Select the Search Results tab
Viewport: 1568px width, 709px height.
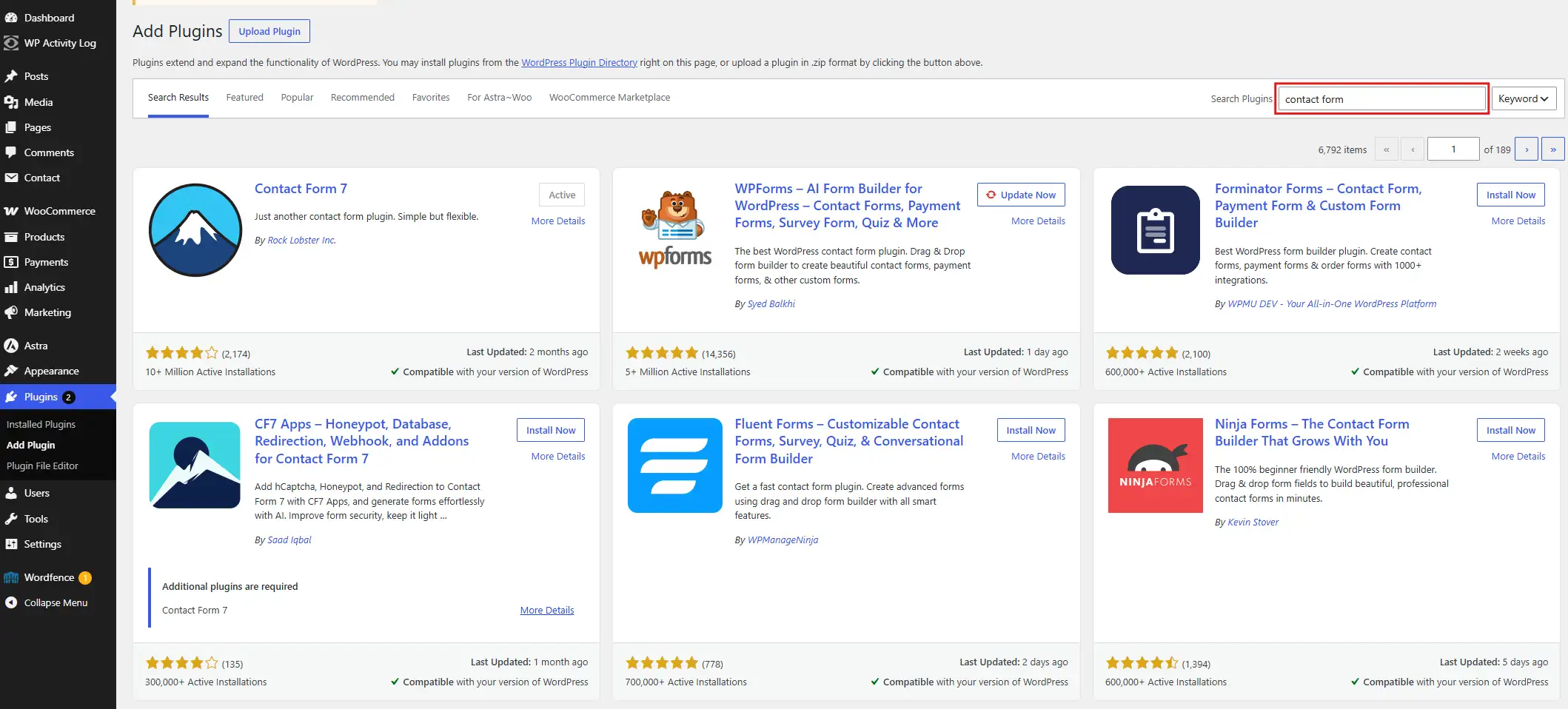pyautogui.click(x=178, y=98)
